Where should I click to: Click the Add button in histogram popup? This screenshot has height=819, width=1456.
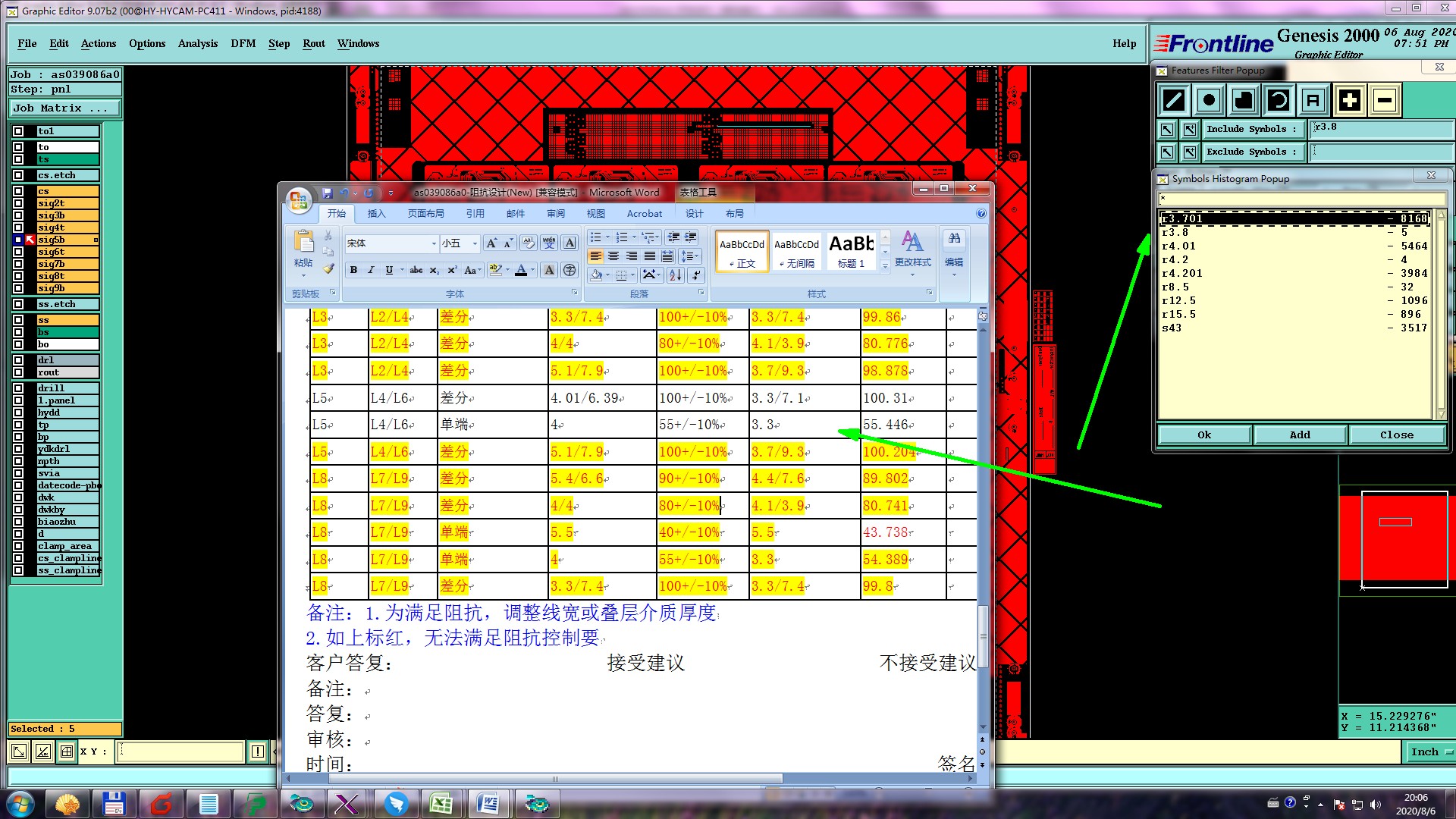tap(1299, 435)
